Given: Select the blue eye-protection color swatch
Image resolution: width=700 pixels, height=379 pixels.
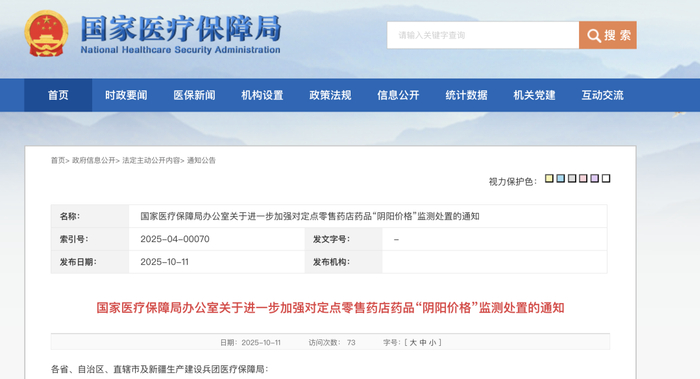Looking at the screenshot, I should [x=561, y=179].
